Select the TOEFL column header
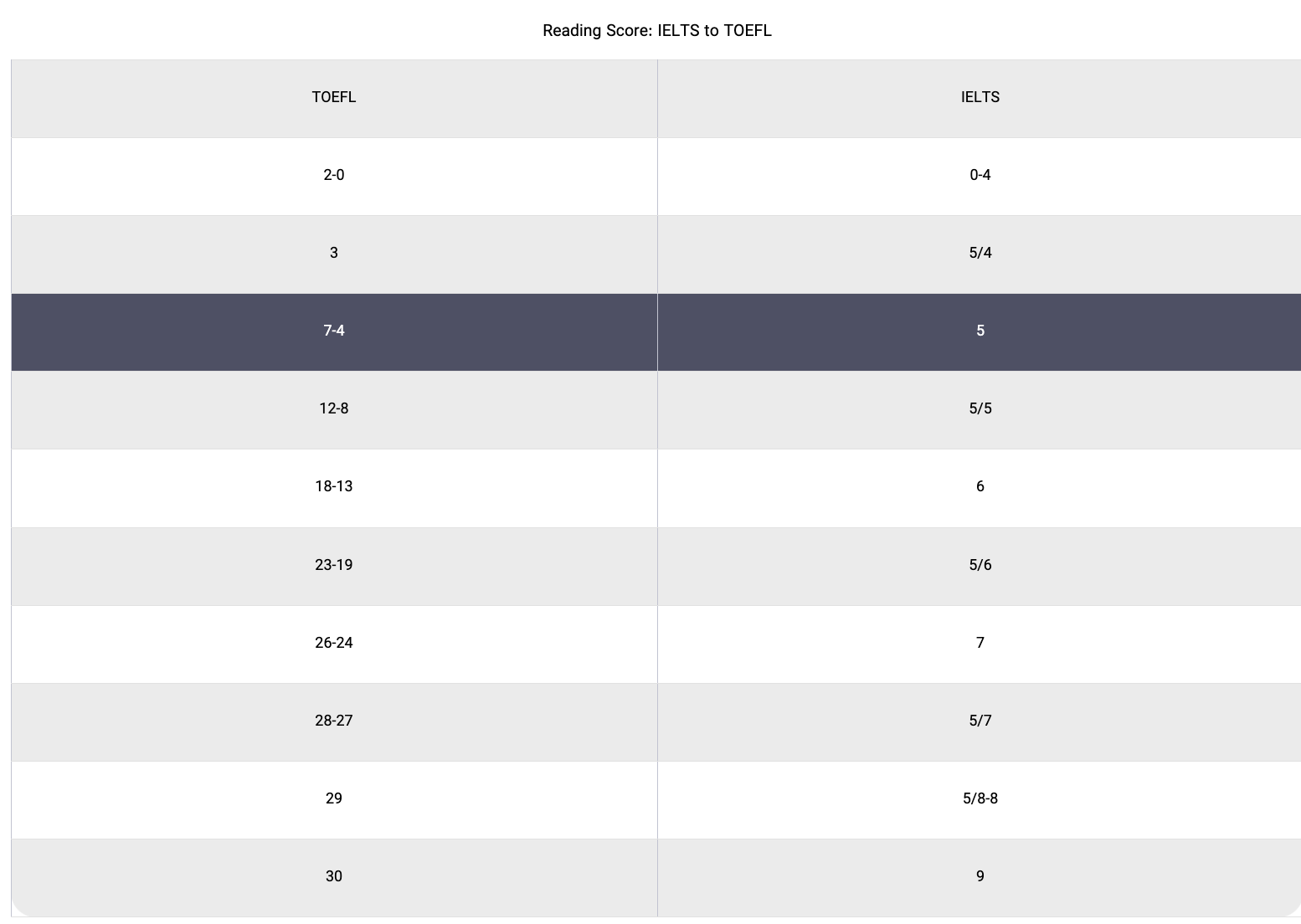1301x924 pixels. click(x=334, y=97)
